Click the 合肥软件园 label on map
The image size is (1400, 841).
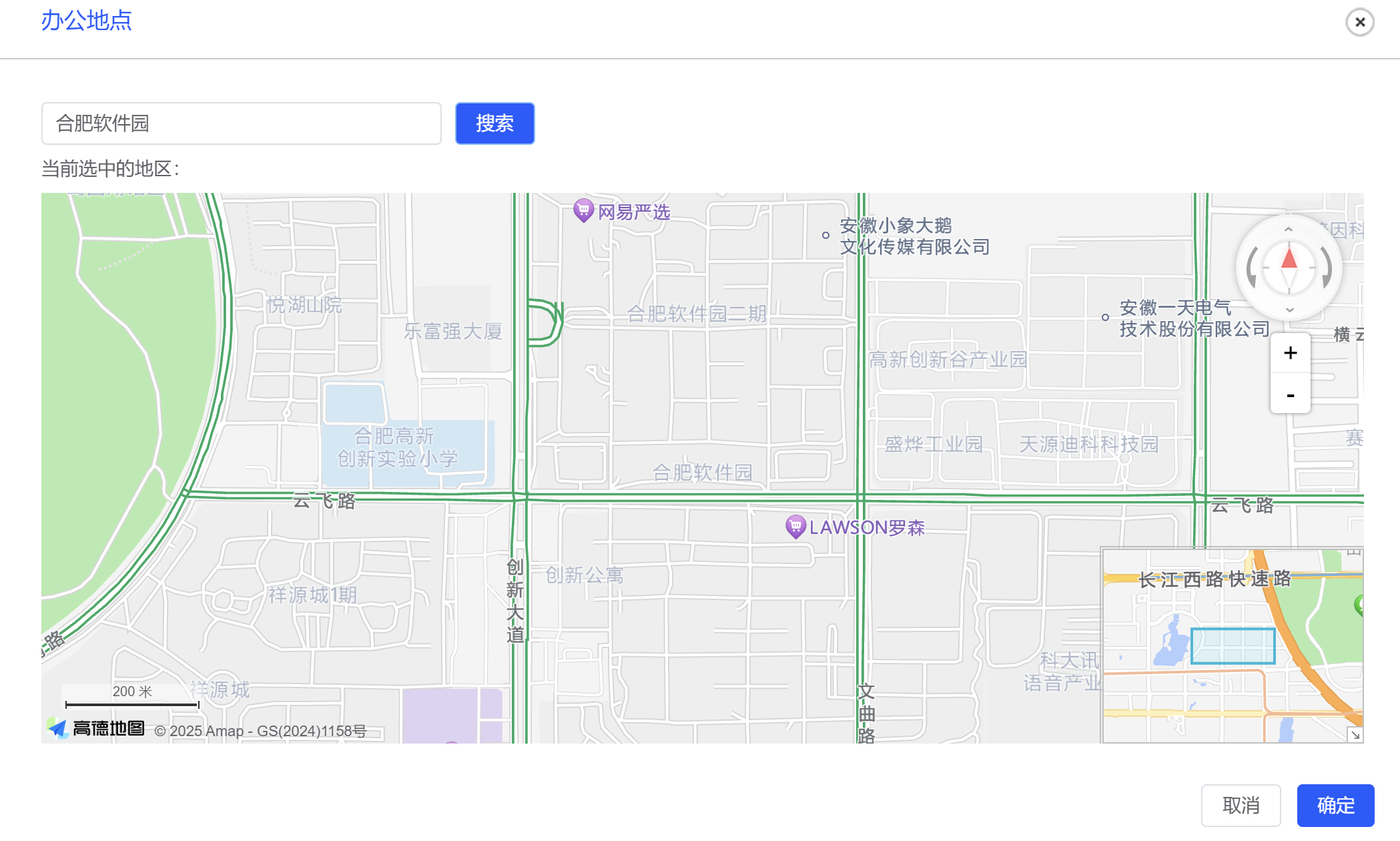702,473
